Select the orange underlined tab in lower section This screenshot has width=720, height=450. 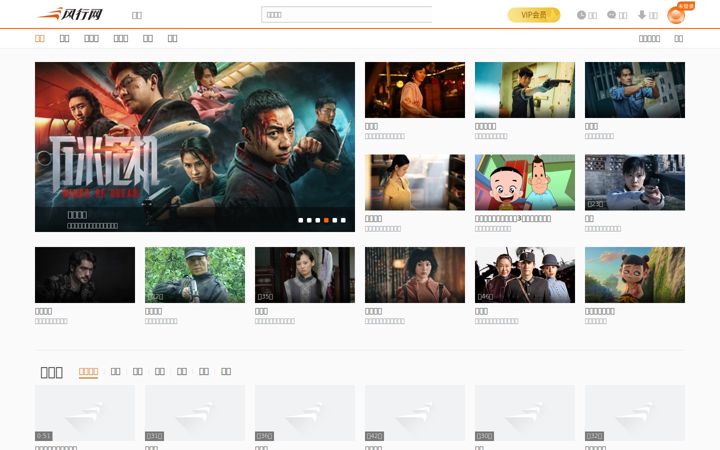click(x=88, y=371)
